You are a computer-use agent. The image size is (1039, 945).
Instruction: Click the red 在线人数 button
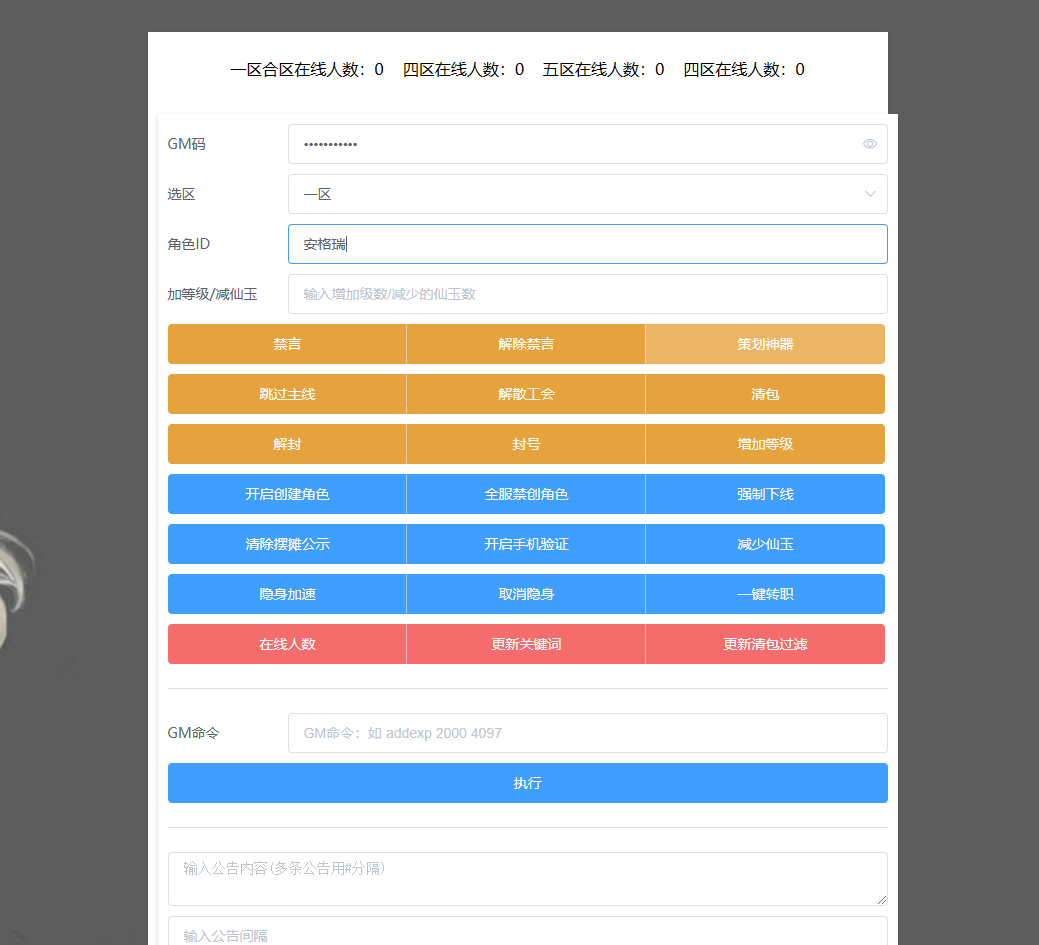click(287, 644)
